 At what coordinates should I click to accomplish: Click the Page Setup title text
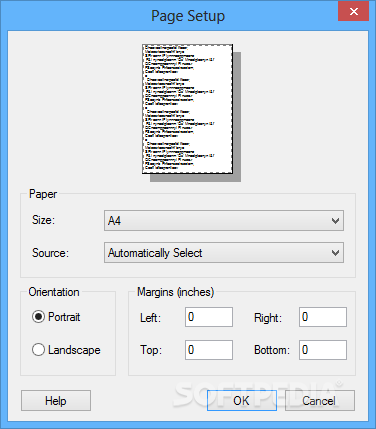pos(188,16)
